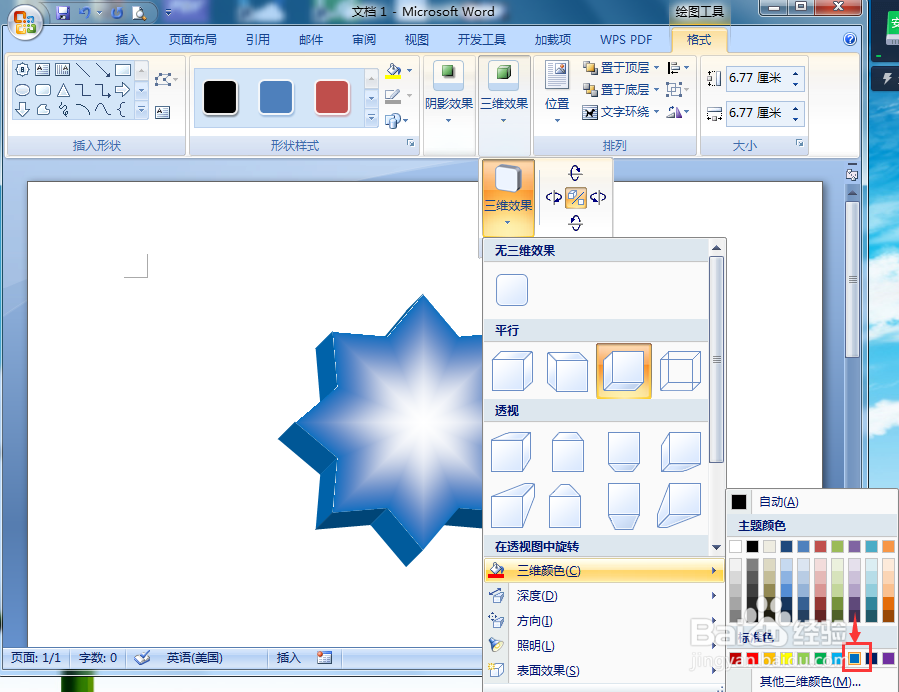This screenshot has height=692, width=899.
Task: Expand the shape styles gallery more arrow
Action: [x=372, y=118]
